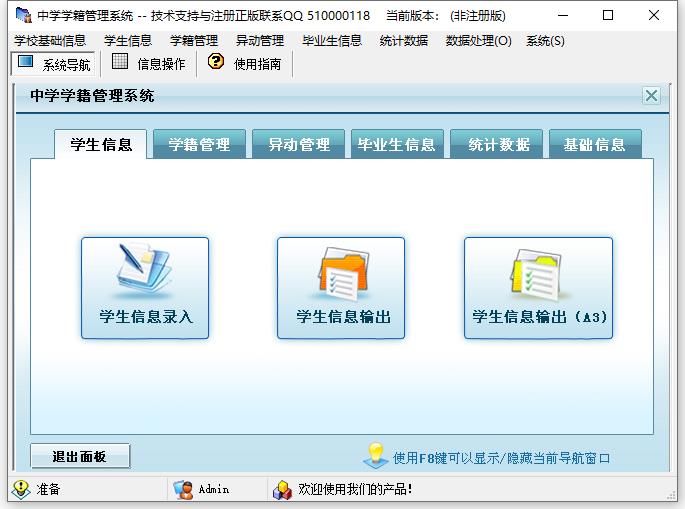Click the 信息操作 grid icon in toolbar
The height and width of the screenshot is (509, 685).
coord(120,62)
